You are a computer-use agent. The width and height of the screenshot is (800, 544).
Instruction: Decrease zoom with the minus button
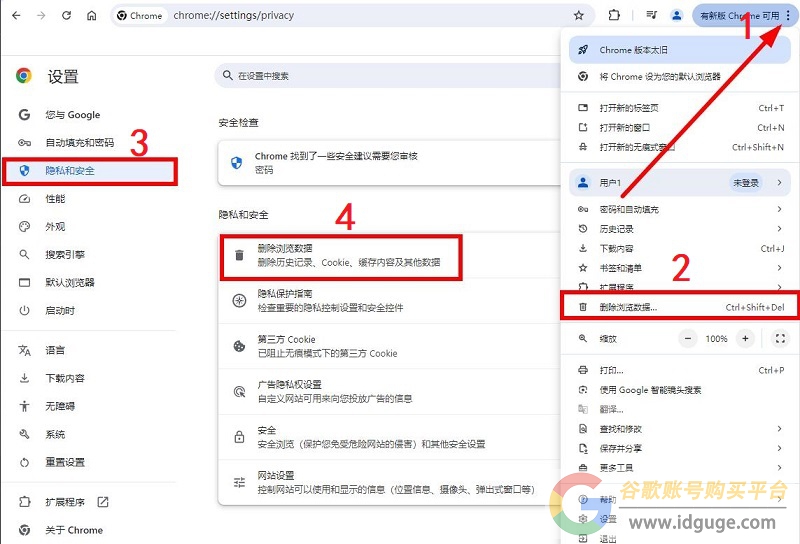point(688,338)
